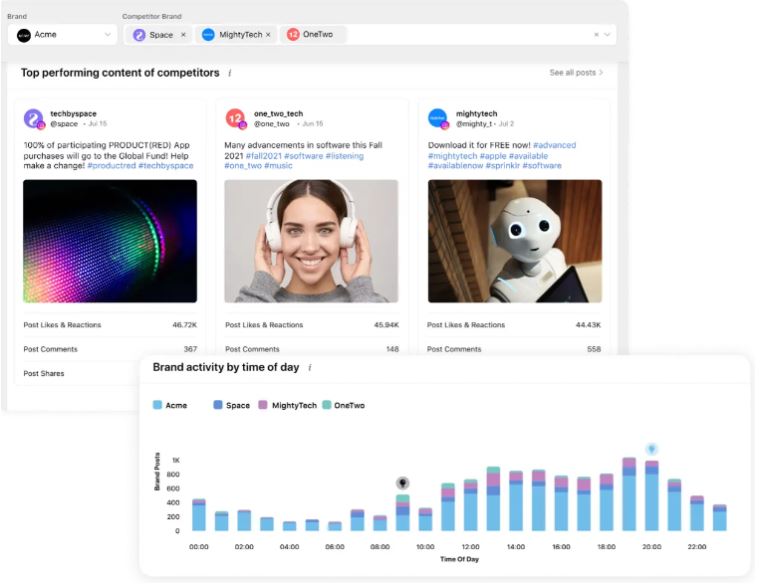Image resolution: width=760 pixels, height=587 pixels.
Task: Remove the MightyTech competitor chip
Action: [x=268, y=35]
